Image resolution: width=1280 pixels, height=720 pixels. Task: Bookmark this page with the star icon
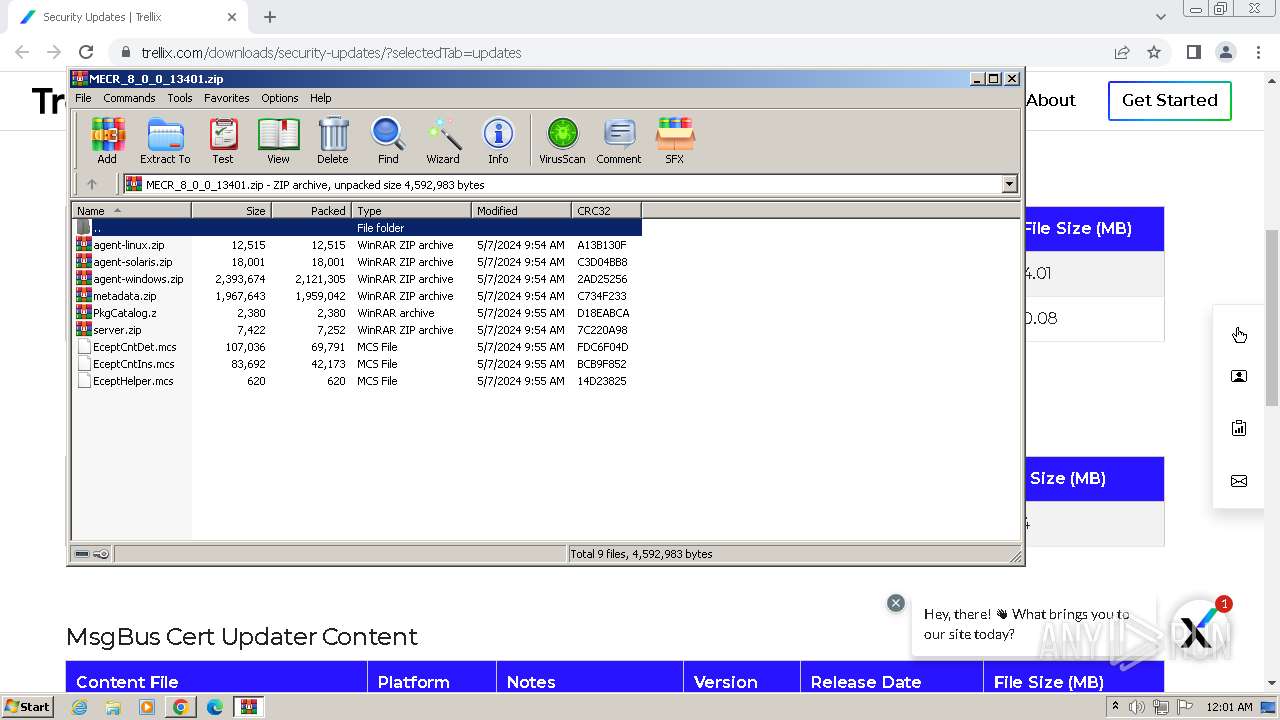click(1154, 52)
